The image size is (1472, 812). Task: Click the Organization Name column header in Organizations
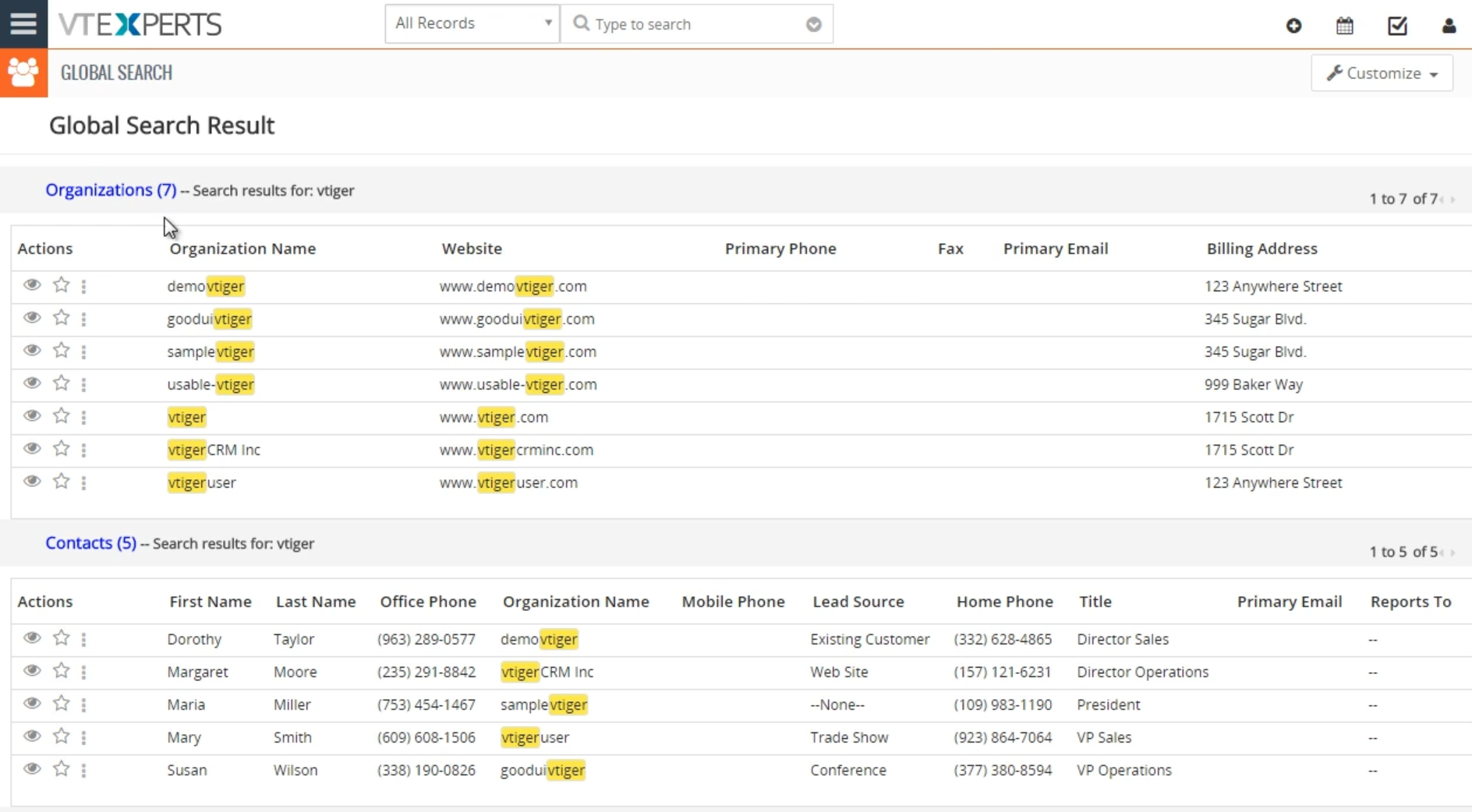point(242,249)
